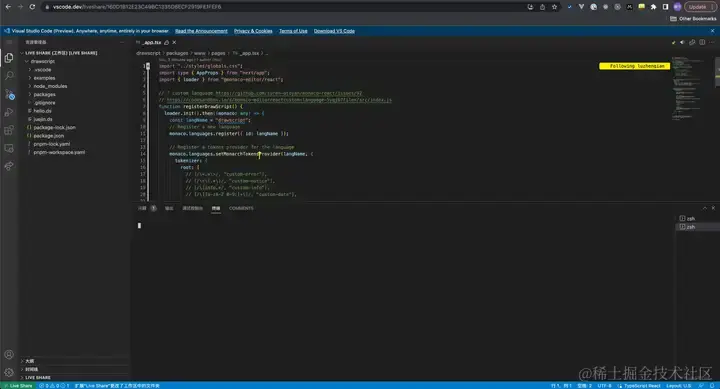Screen dimensions: 720x389
Task: Click the split editor icon
Action: click(702, 42)
